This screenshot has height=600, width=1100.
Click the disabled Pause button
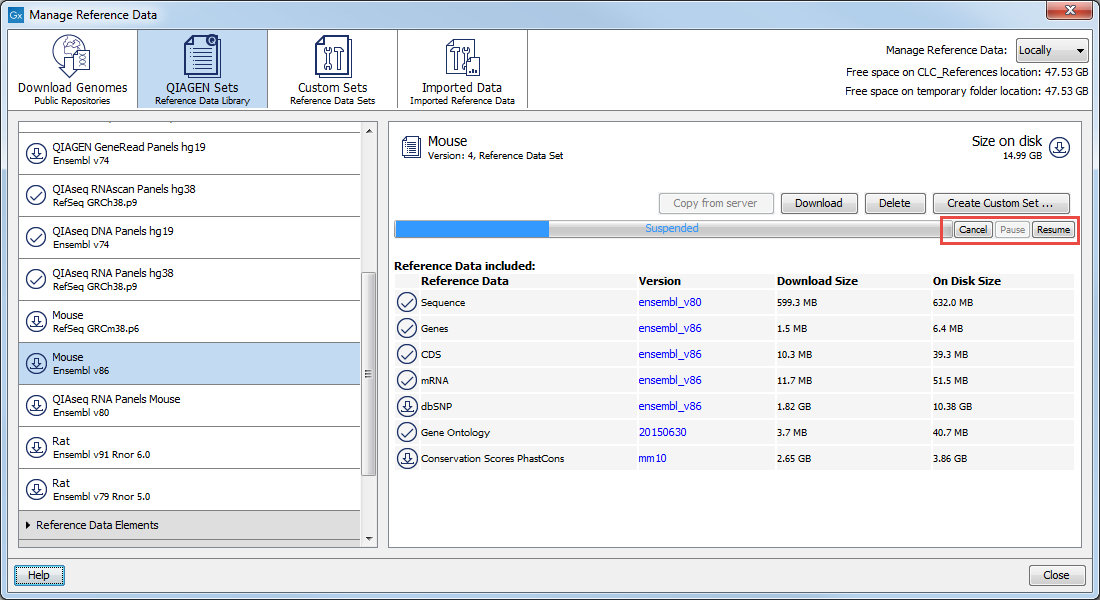click(1012, 229)
